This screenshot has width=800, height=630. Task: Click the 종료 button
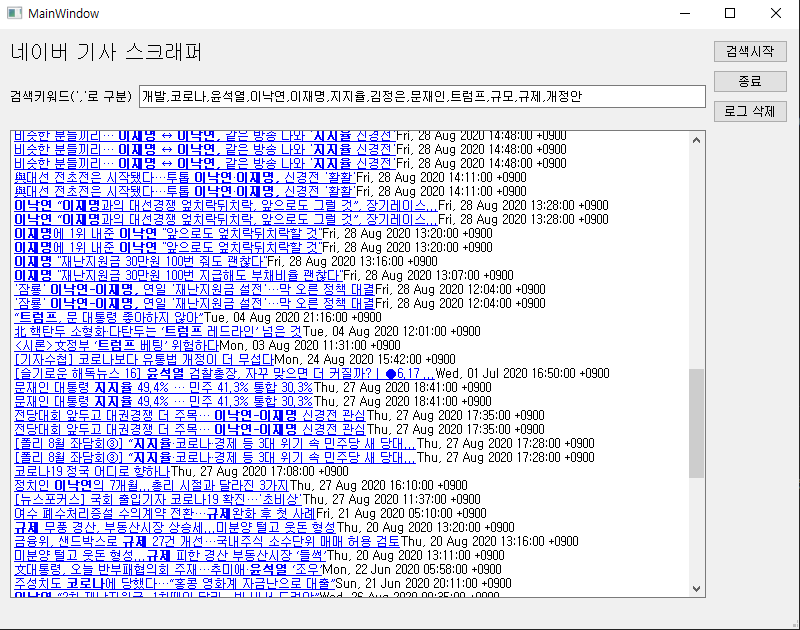pyautogui.click(x=750, y=82)
